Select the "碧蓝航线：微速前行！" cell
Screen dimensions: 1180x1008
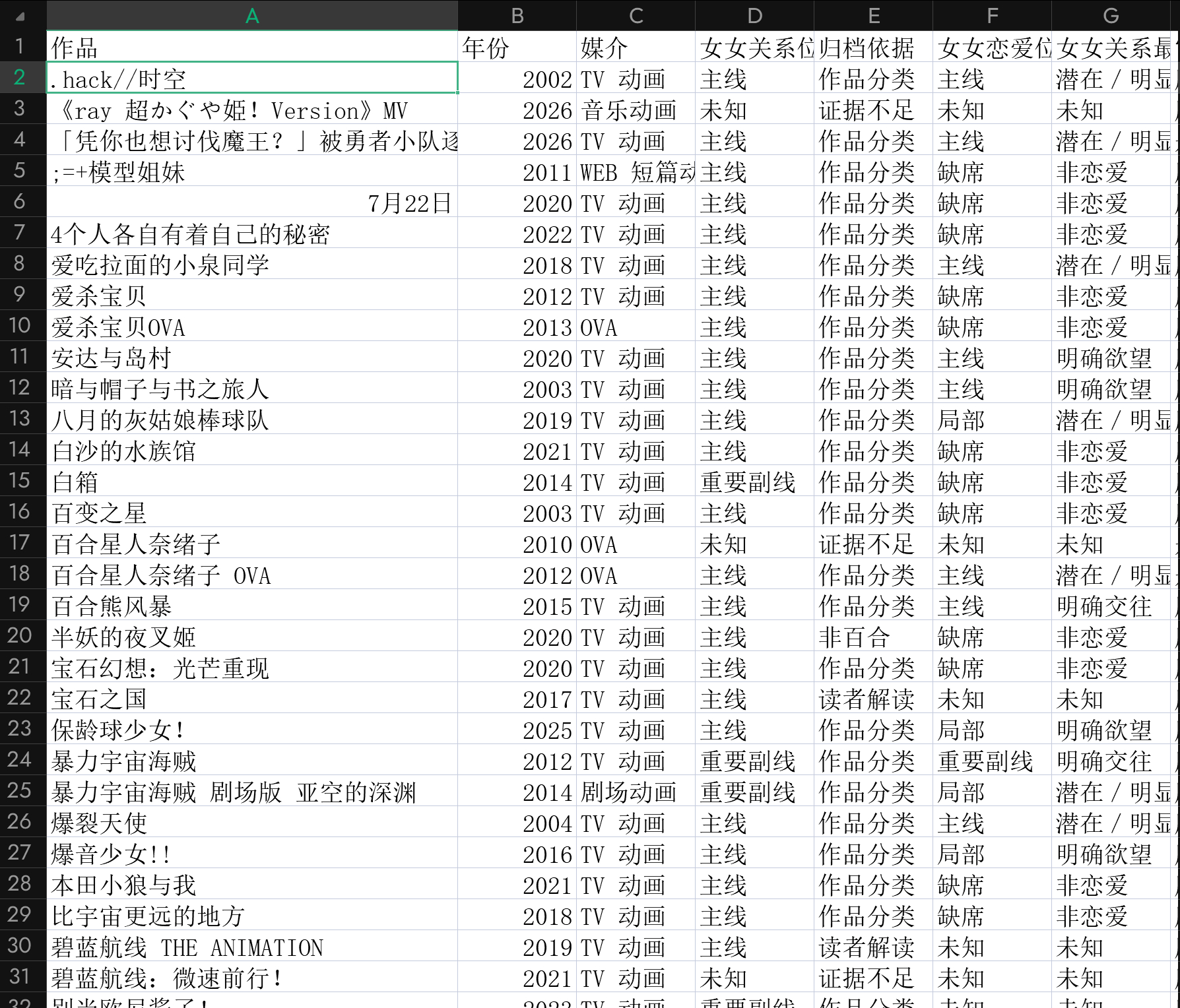[252, 977]
